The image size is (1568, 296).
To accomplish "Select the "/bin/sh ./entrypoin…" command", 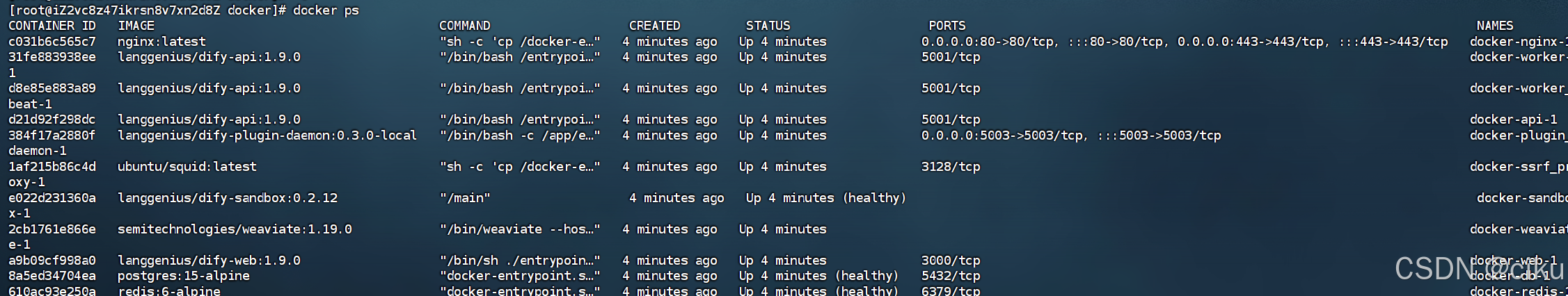I will pyautogui.click(x=520, y=261).
